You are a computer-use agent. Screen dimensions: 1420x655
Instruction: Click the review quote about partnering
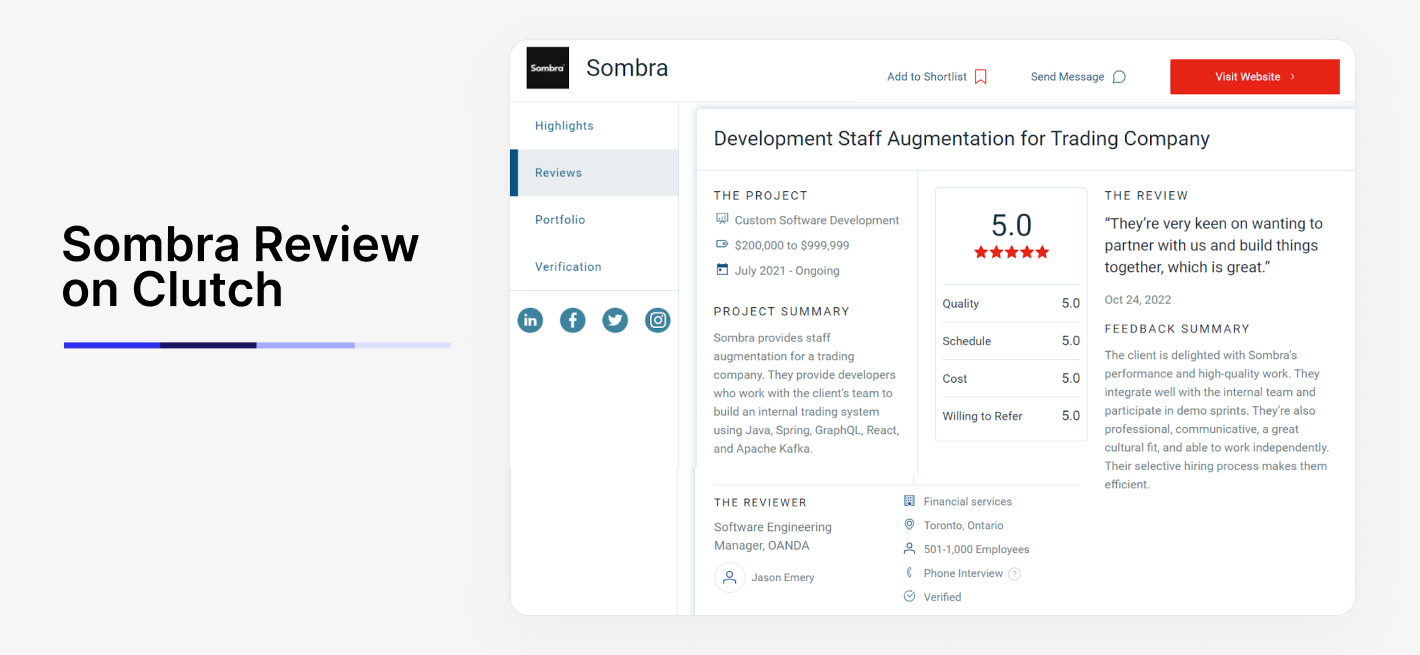pos(1214,246)
